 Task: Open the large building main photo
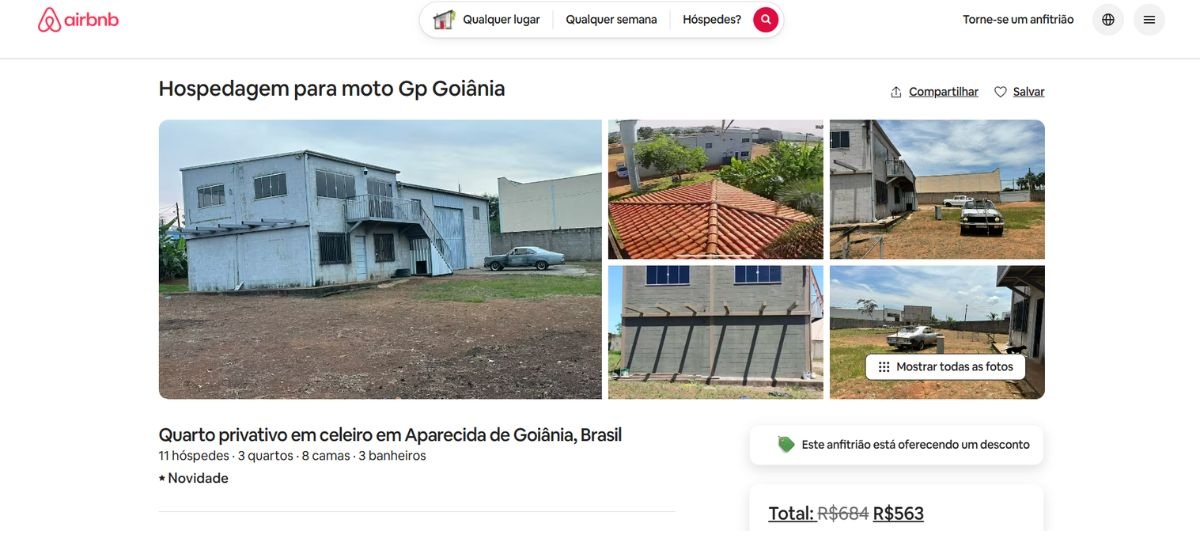tap(380, 259)
